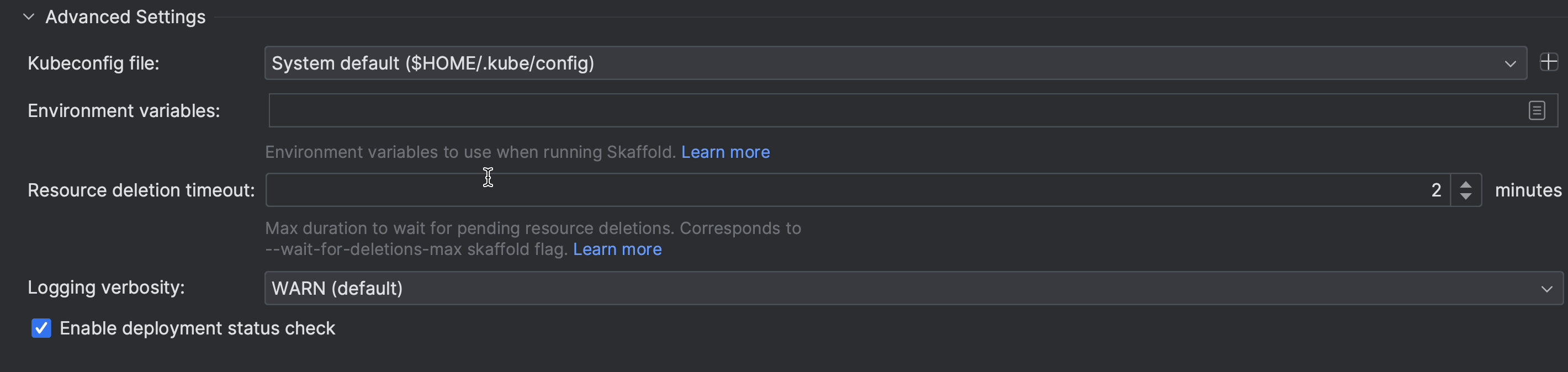Click the Logging verbosity dropdown chevron
The width and height of the screenshot is (1568, 372).
point(1546,288)
